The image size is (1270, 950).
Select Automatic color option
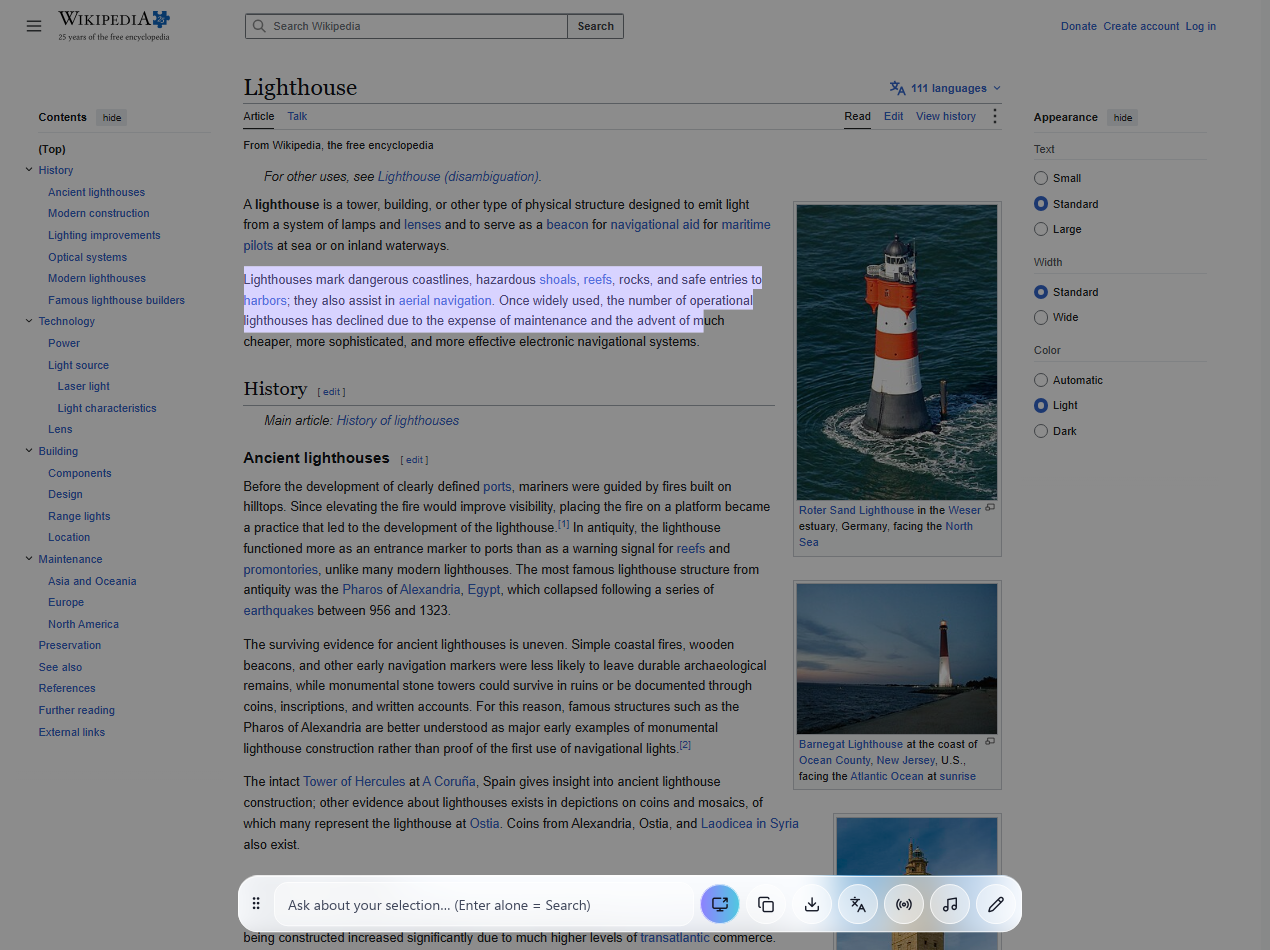(1041, 380)
